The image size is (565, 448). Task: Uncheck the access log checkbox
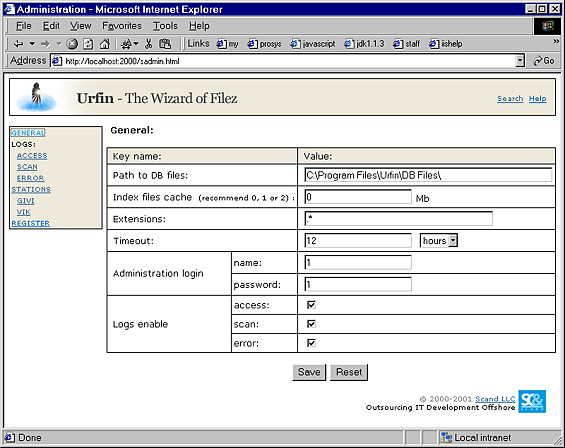point(311,305)
